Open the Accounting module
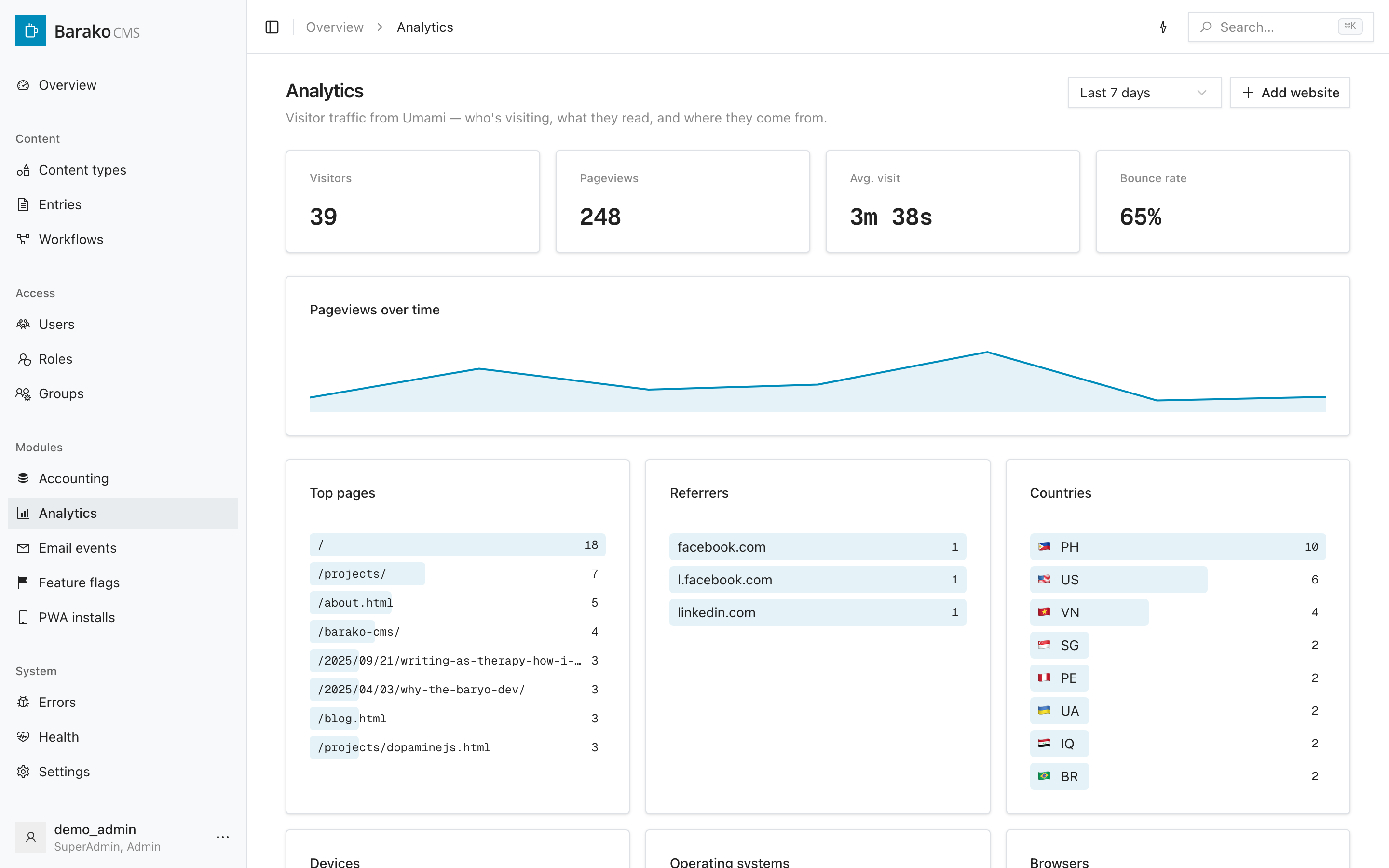 tap(123, 478)
